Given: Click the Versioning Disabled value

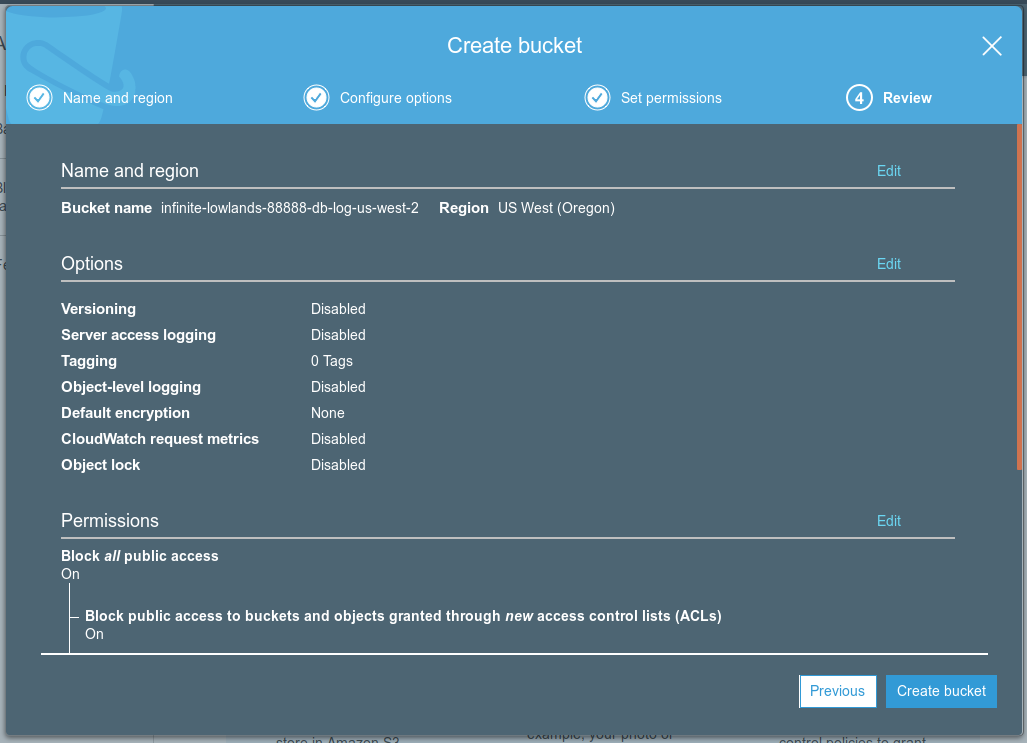Looking at the screenshot, I should [x=338, y=309].
